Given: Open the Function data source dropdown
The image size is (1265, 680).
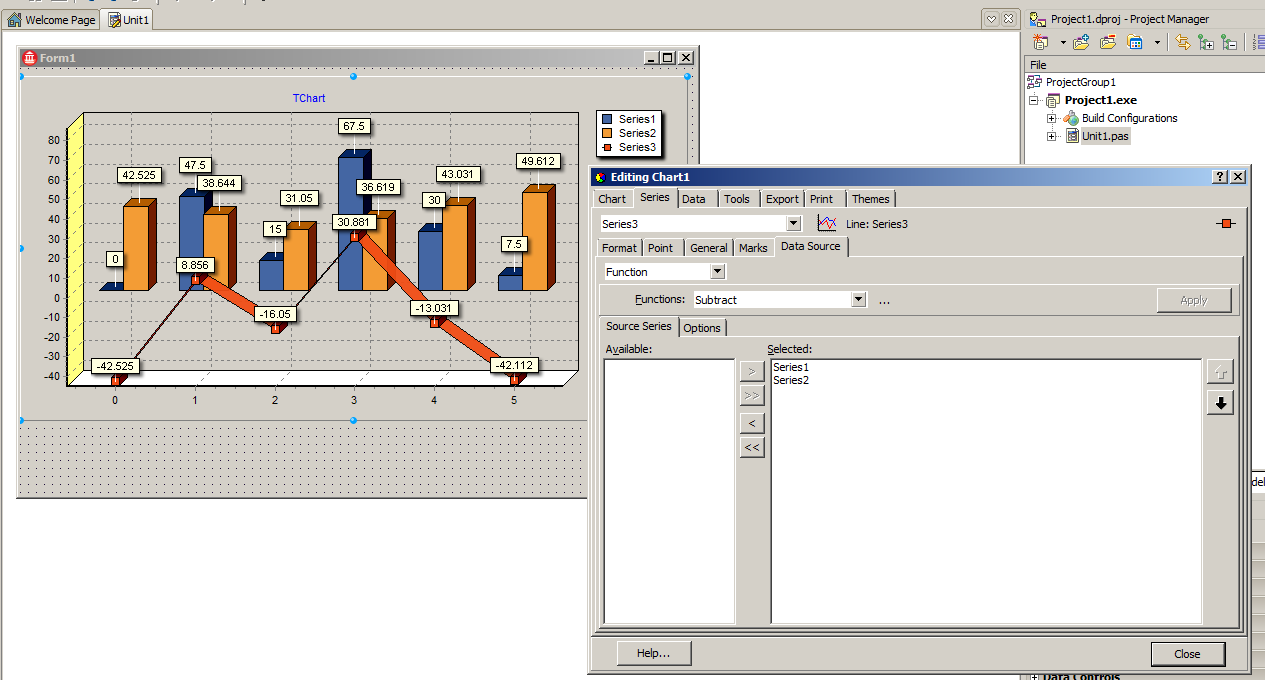Looking at the screenshot, I should point(717,271).
